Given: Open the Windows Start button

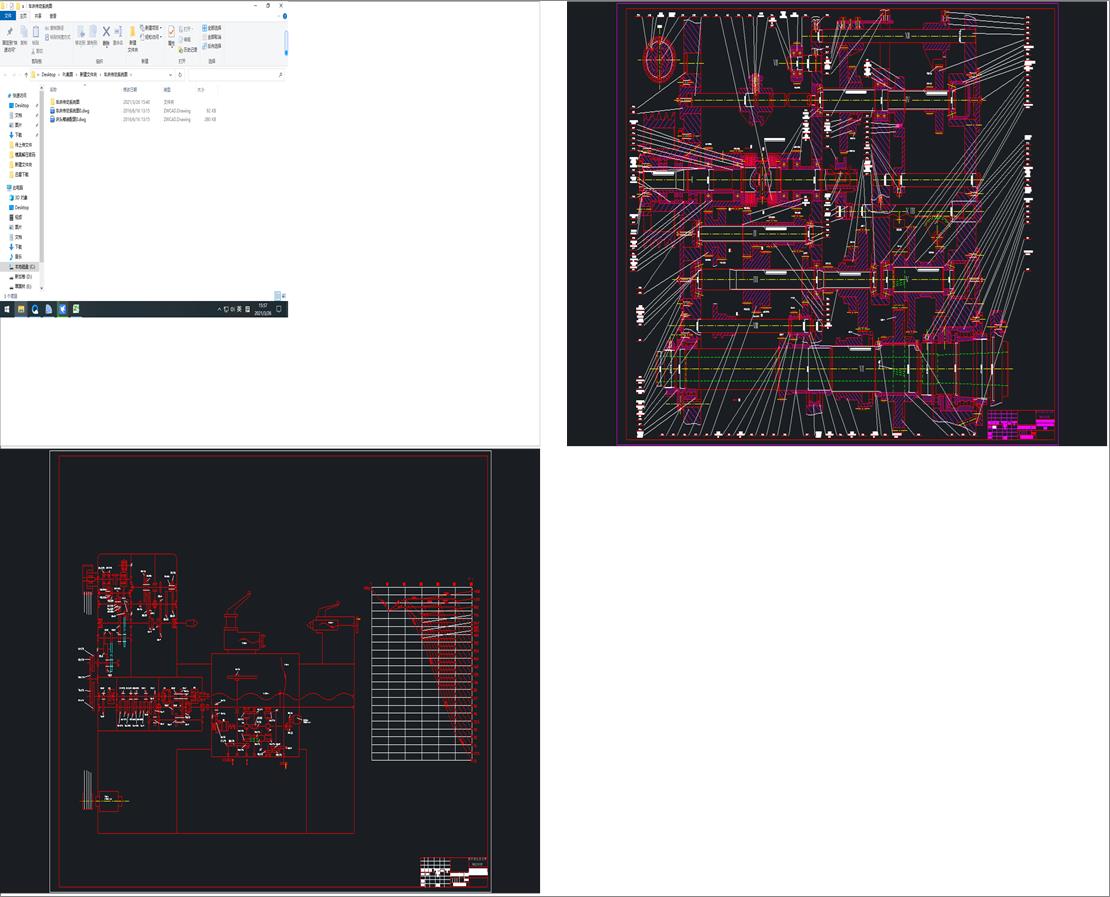Looking at the screenshot, I should pyautogui.click(x=7, y=309).
